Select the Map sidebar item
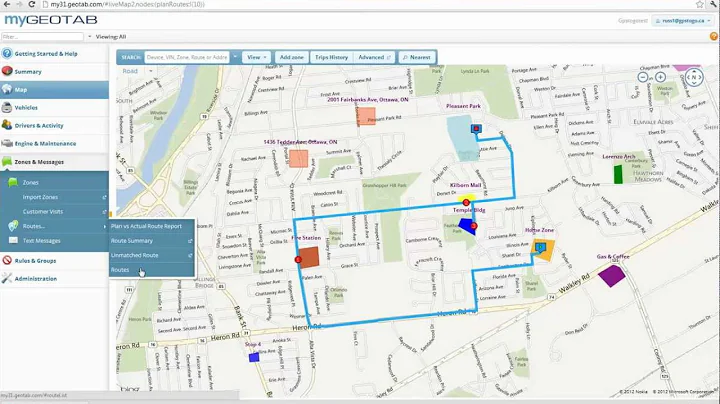The width and height of the screenshot is (720, 404). [54, 90]
